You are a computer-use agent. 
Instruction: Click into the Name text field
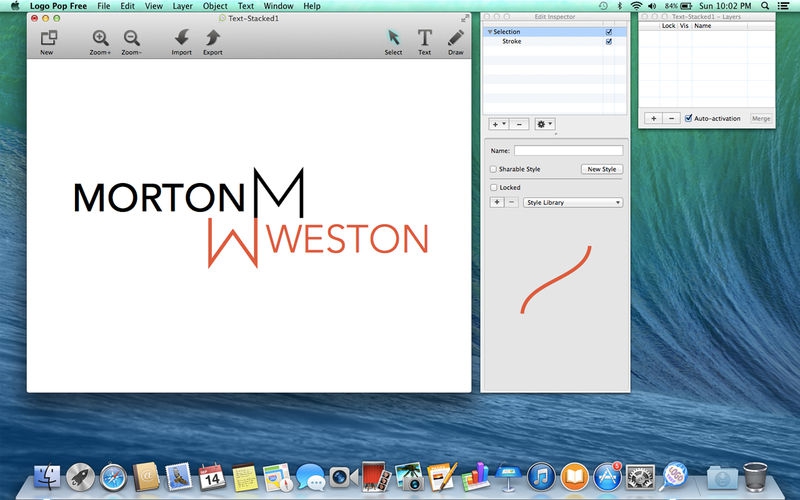(x=568, y=151)
